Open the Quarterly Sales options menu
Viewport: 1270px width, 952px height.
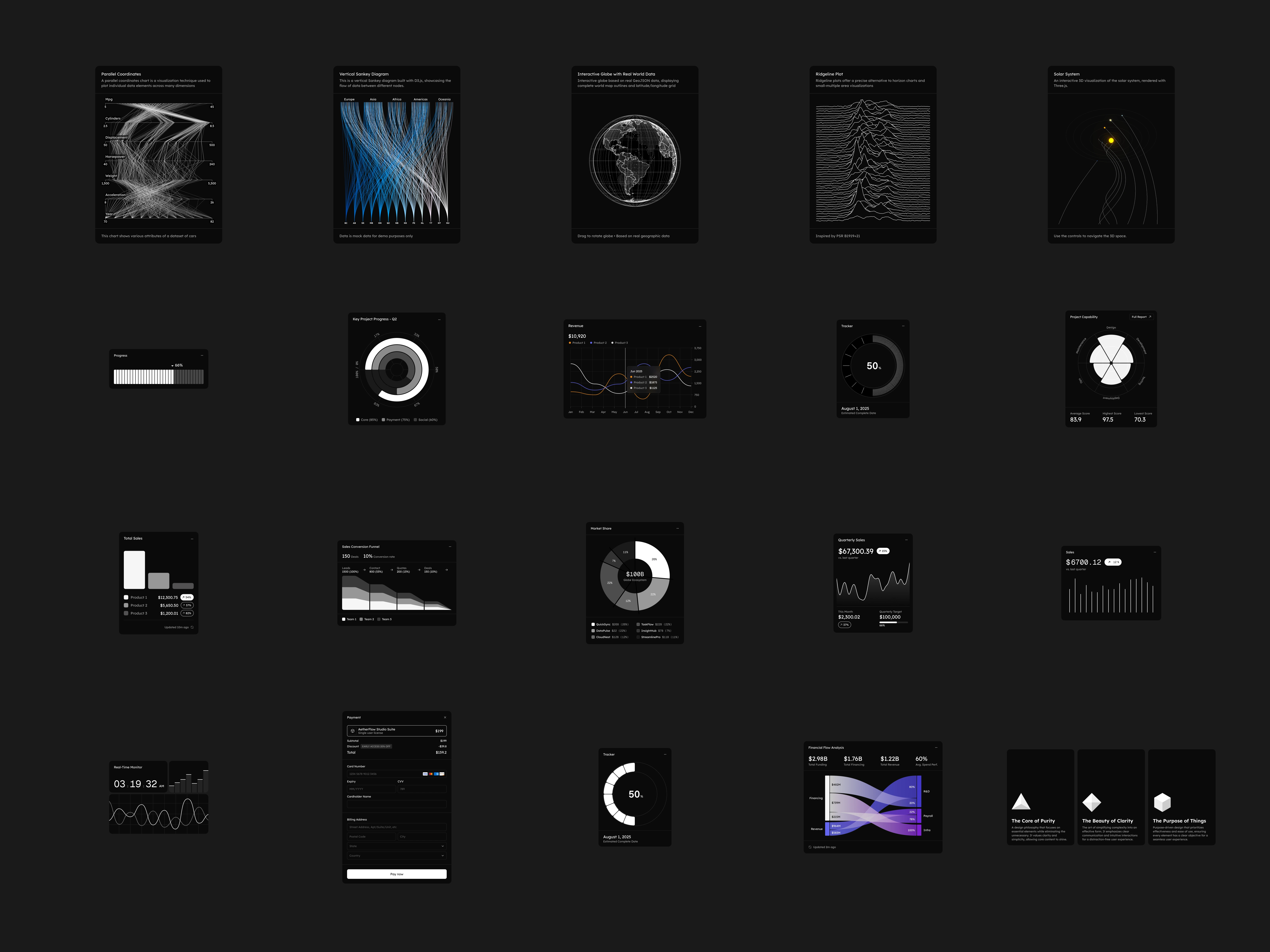(907, 540)
